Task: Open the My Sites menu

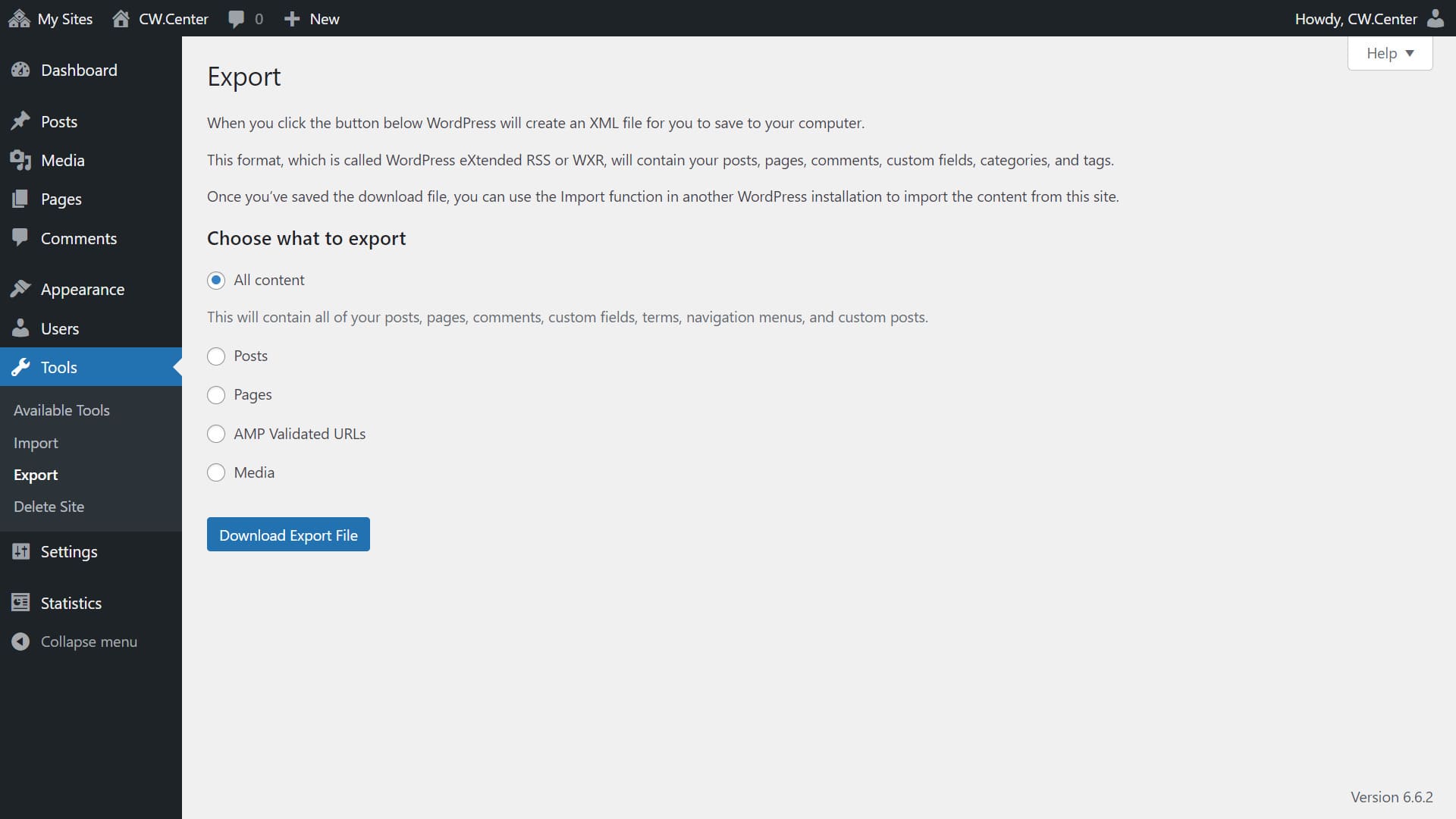Action: point(50,18)
